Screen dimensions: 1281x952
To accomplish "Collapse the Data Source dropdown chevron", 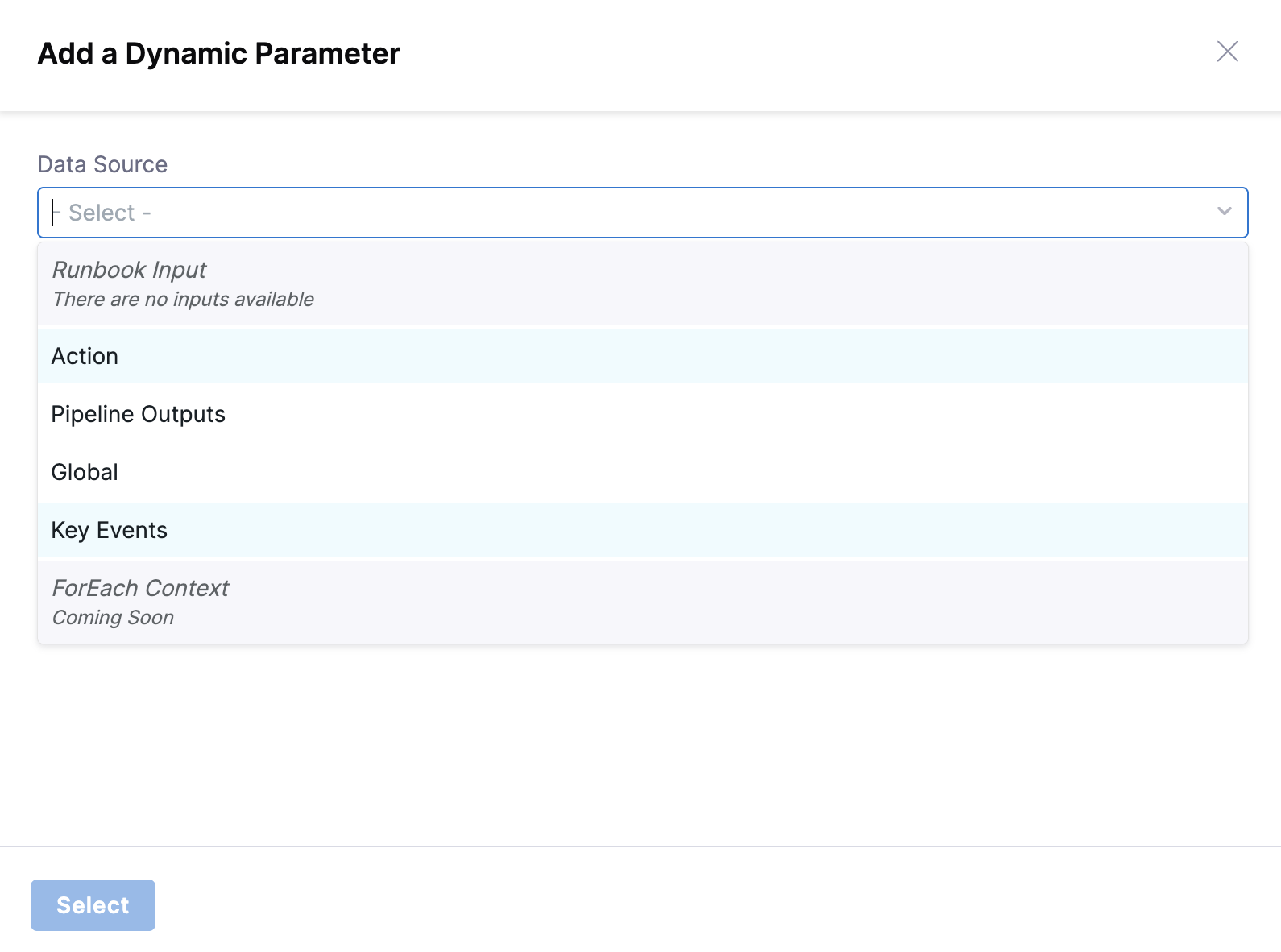I will point(1224,212).
